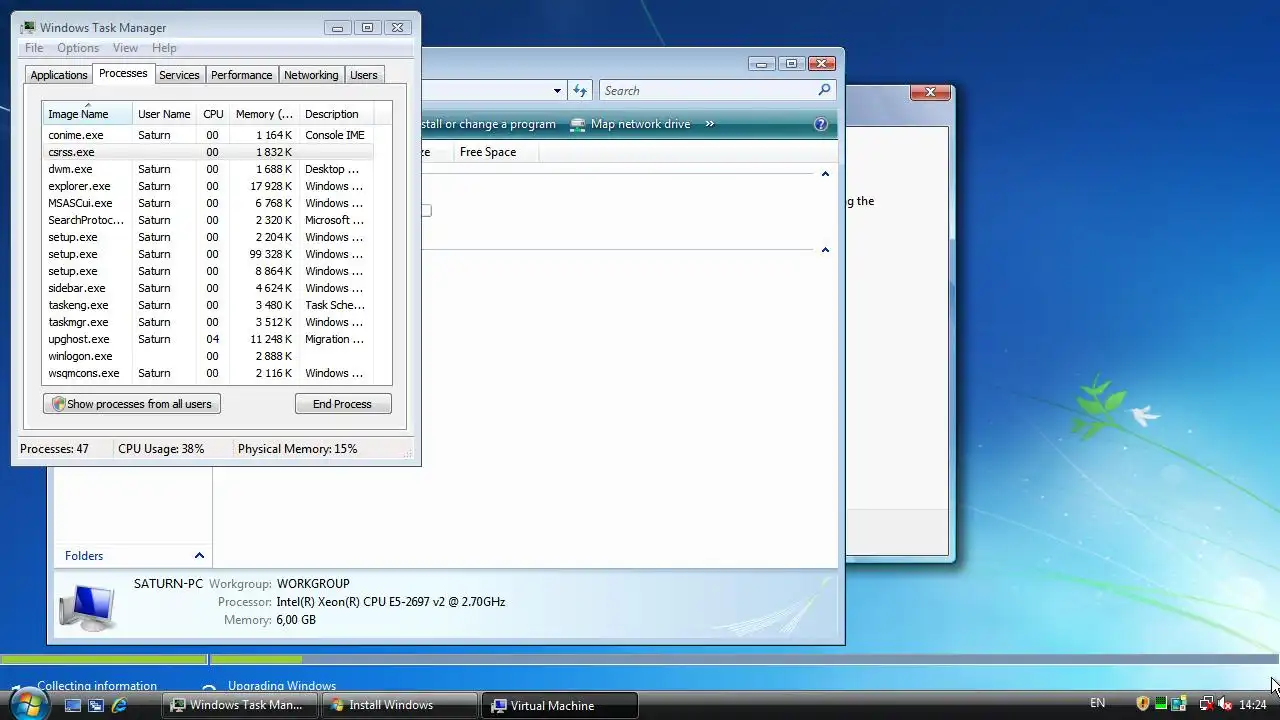Click Show processes from all users
This screenshot has width=1280, height=720.
point(131,404)
